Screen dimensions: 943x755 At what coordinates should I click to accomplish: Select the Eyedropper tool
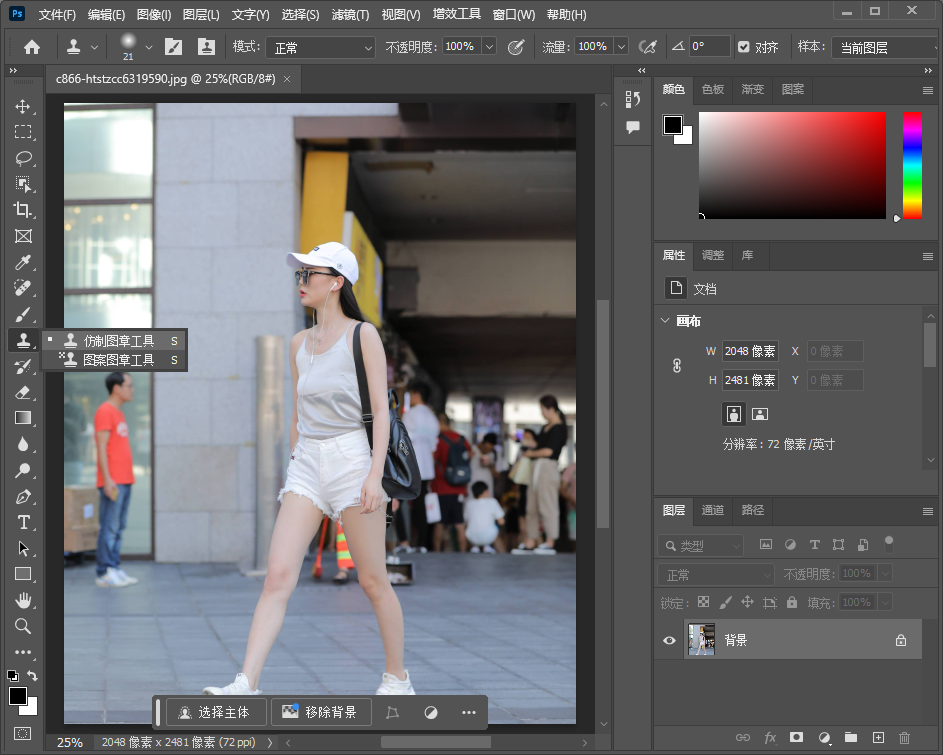tap(23, 262)
